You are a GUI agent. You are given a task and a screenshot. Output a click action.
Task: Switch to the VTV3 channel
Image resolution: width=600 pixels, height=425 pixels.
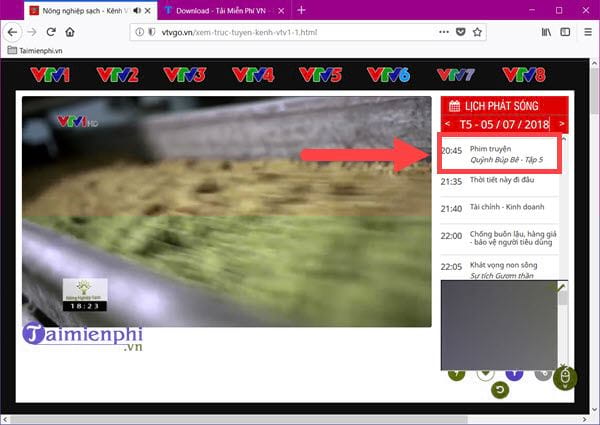(184, 75)
